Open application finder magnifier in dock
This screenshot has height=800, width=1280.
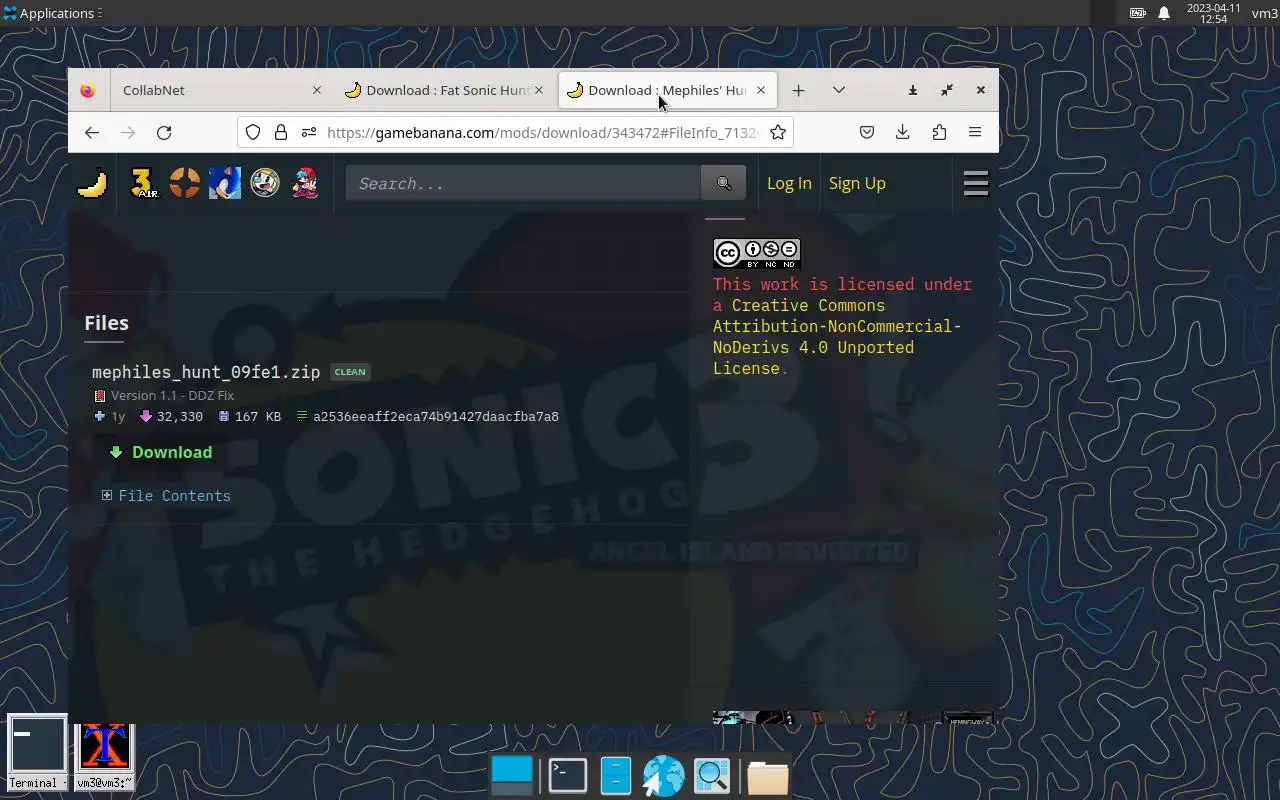(712, 776)
